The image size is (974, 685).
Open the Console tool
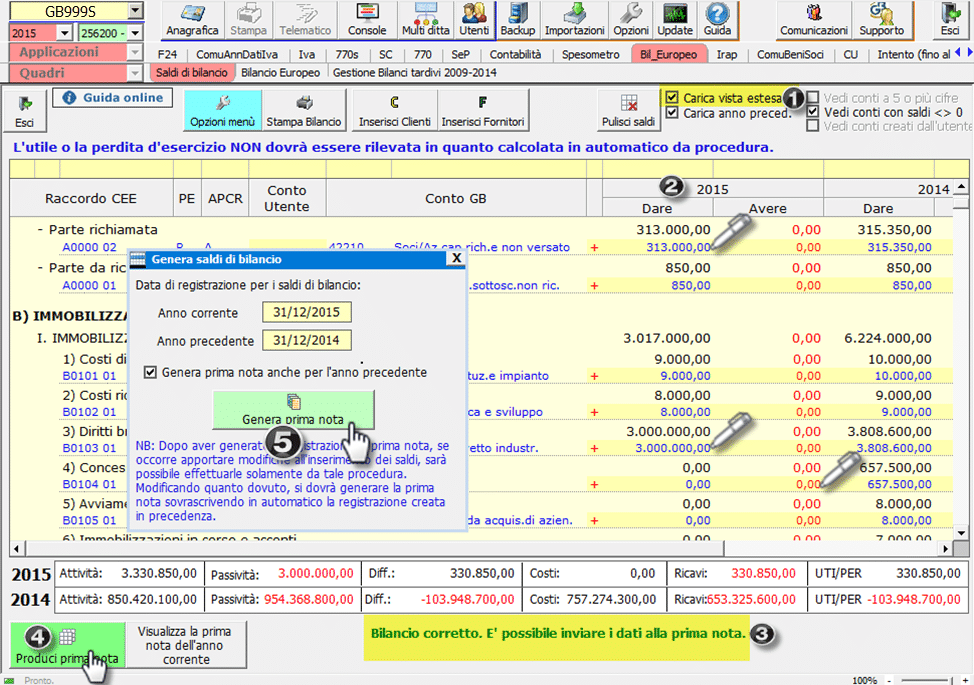[366, 20]
